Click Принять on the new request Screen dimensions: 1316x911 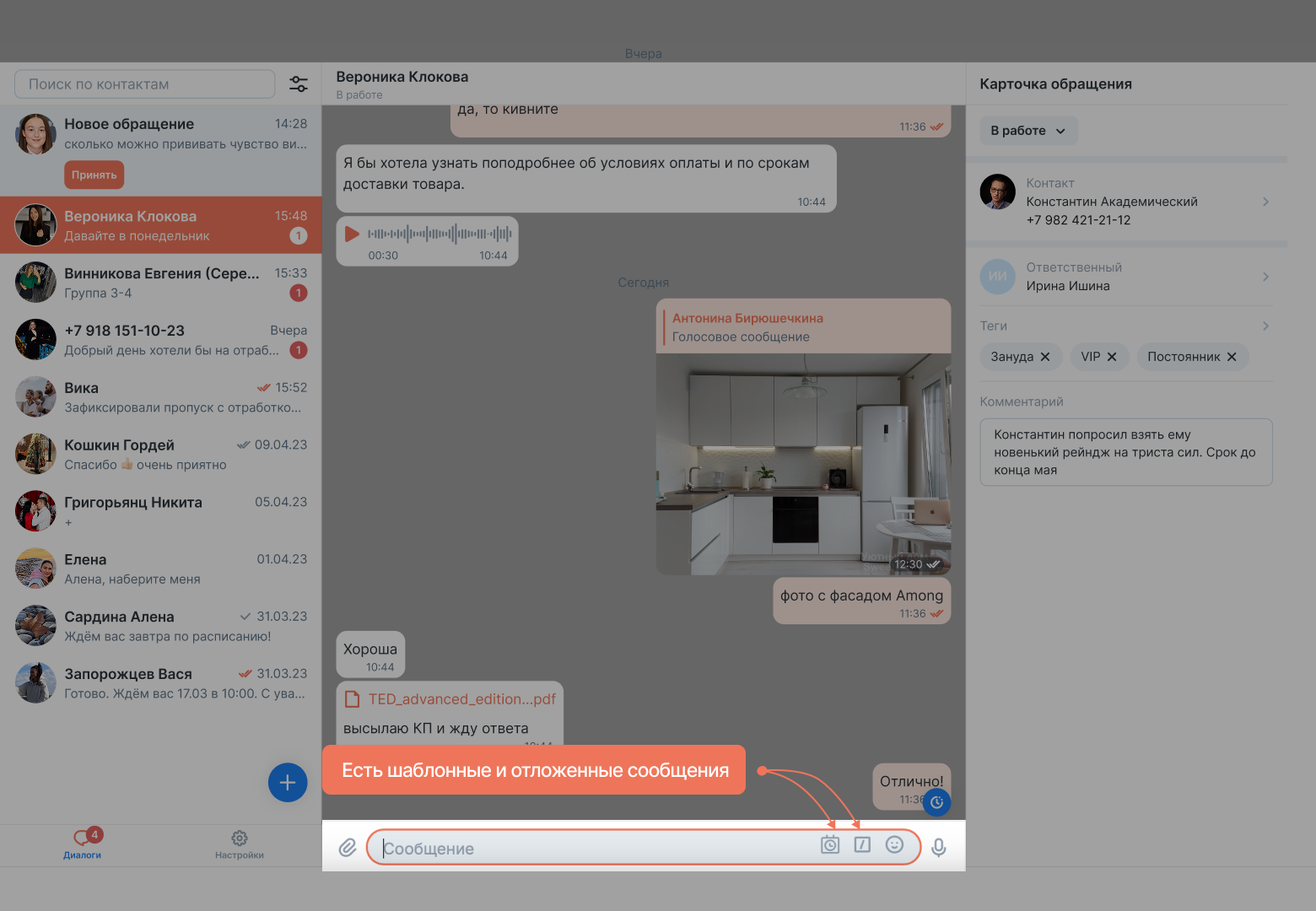click(94, 175)
